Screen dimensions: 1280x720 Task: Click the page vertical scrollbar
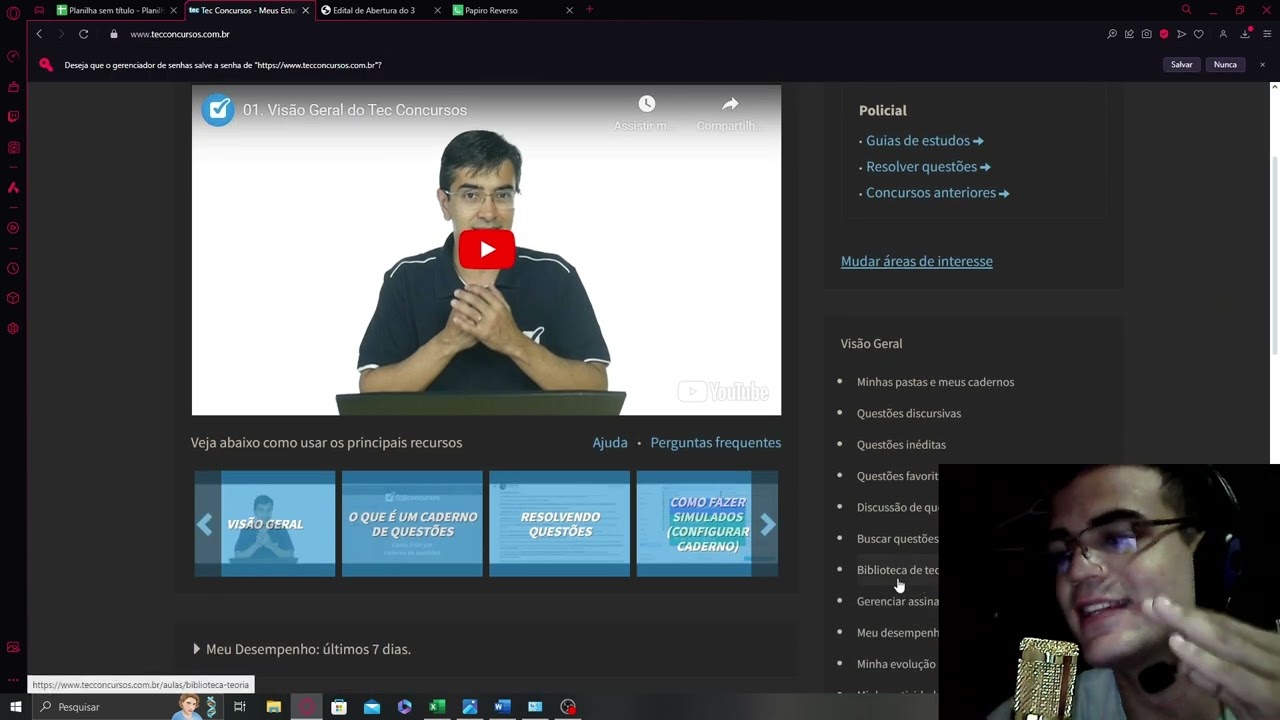tap(1274, 255)
